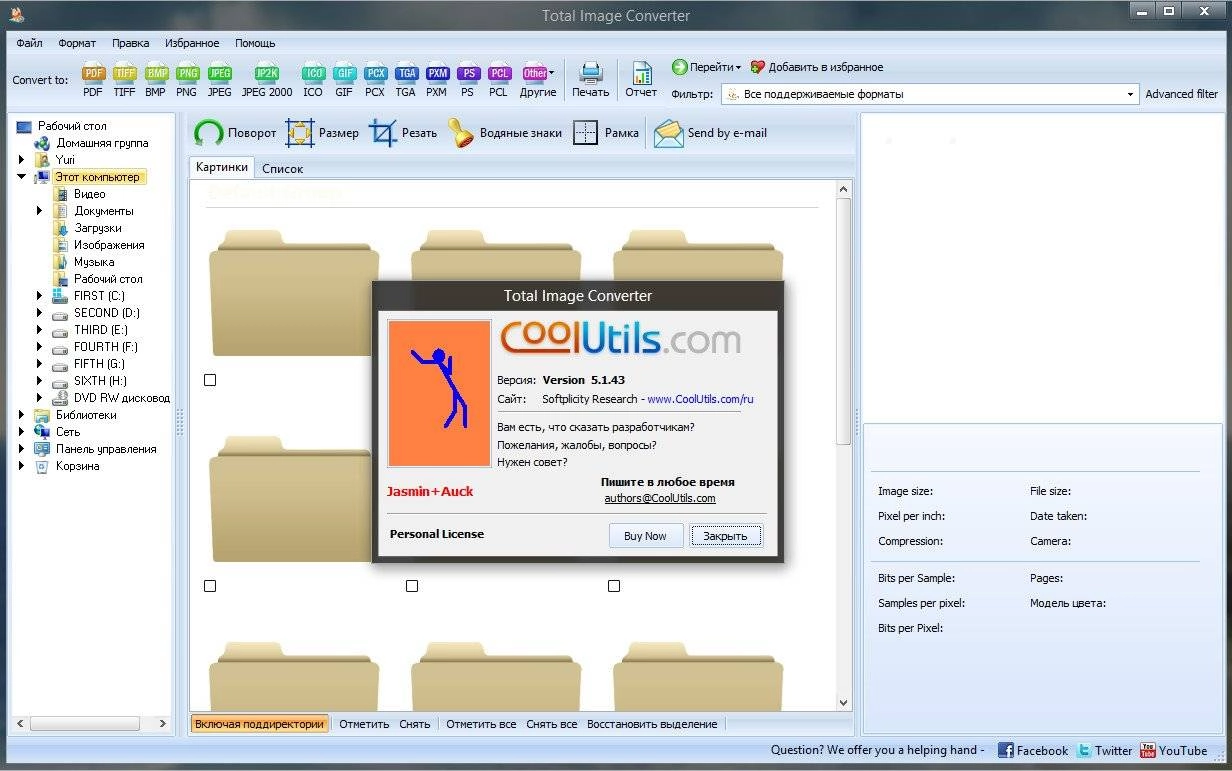Click Восстановить выделение
1232x771 pixels.
pos(652,724)
